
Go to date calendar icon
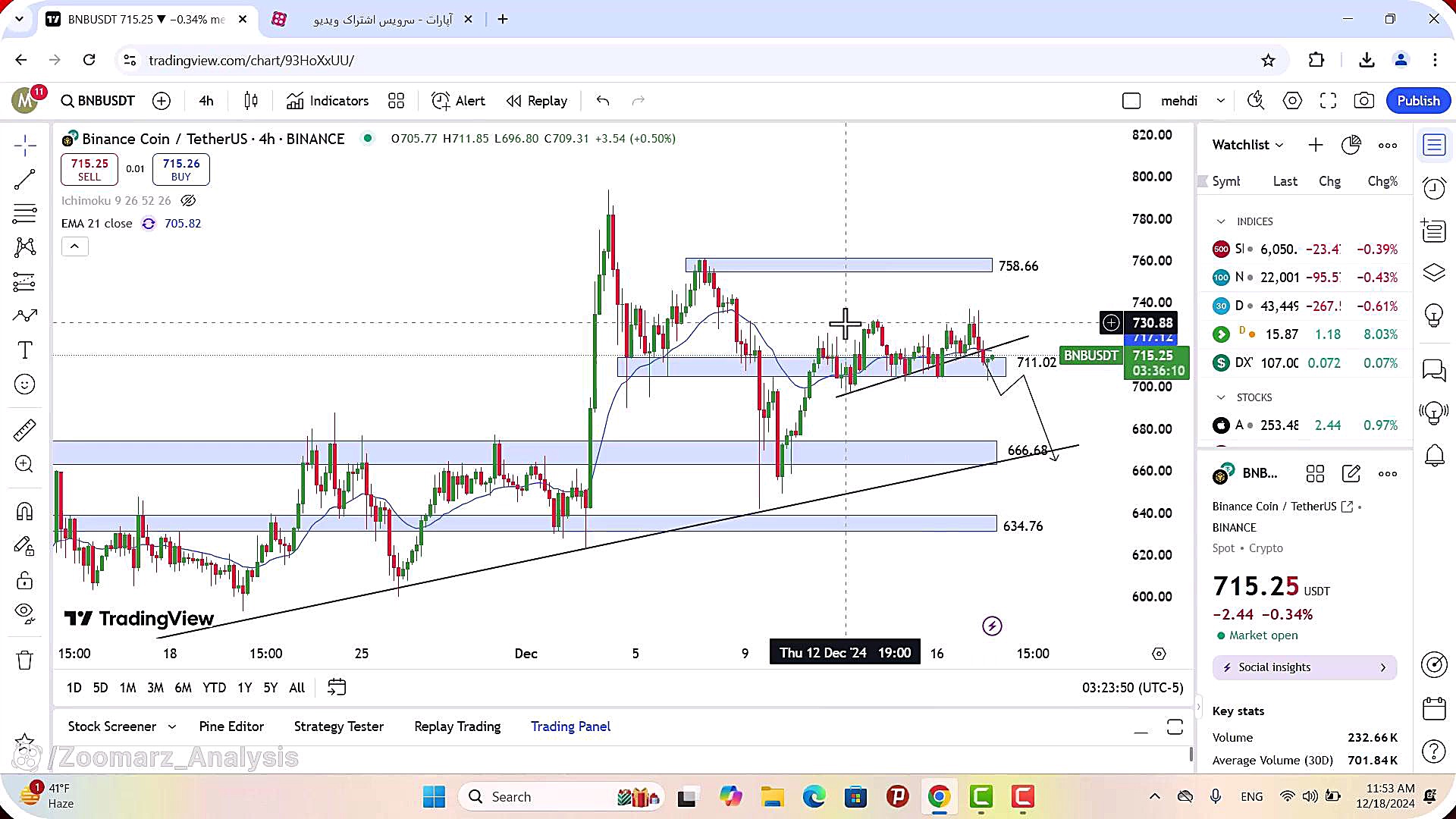pos(337,688)
